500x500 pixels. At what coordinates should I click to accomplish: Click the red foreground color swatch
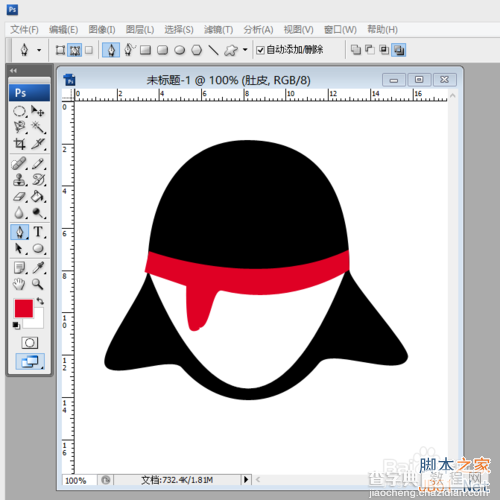(24, 308)
